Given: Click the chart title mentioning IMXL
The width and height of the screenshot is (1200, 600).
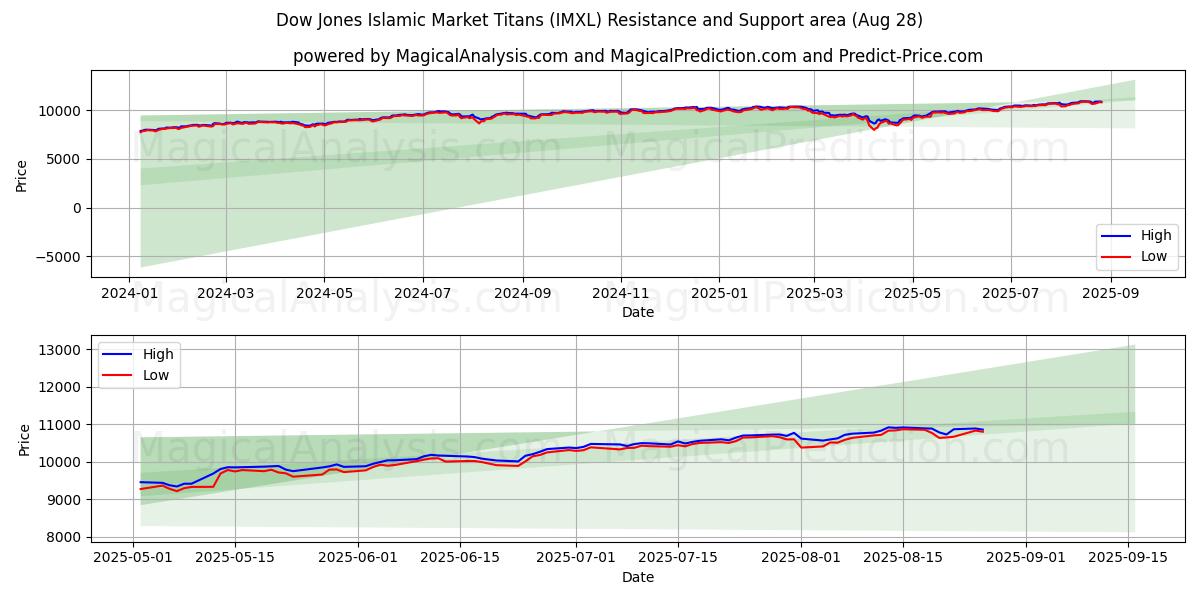Looking at the screenshot, I should click(599, 20).
